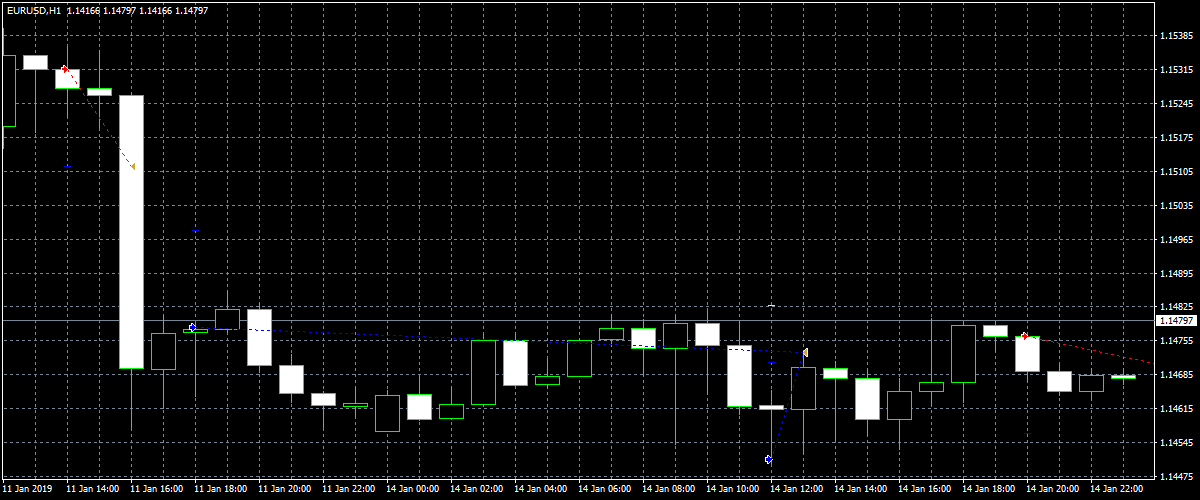The height and width of the screenshot is (500, 1200).
Task: Click the 14 Jan 06:00 time label
Action: 605,490
